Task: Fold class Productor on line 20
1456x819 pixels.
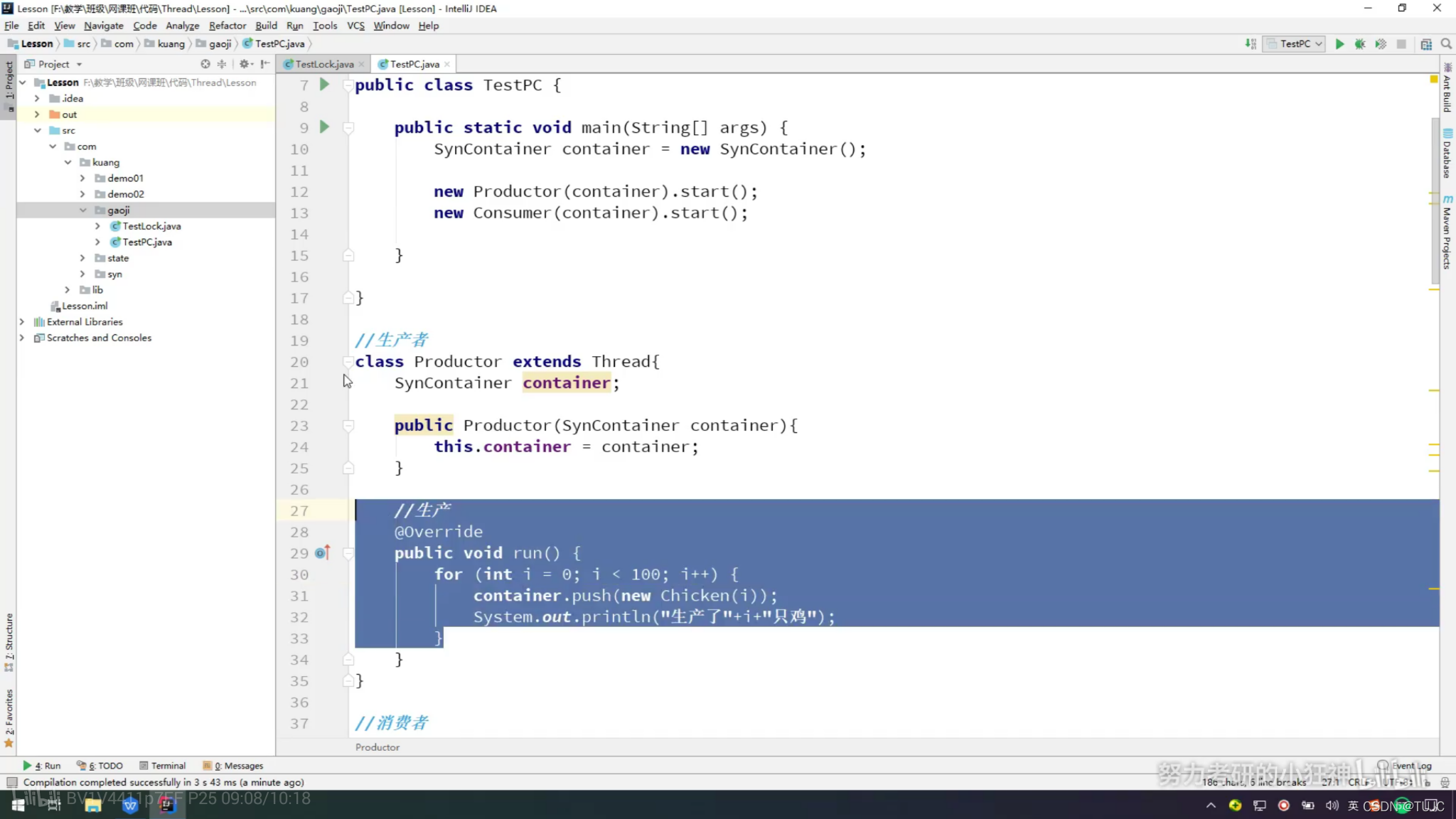Action: [x=348, y=362]
